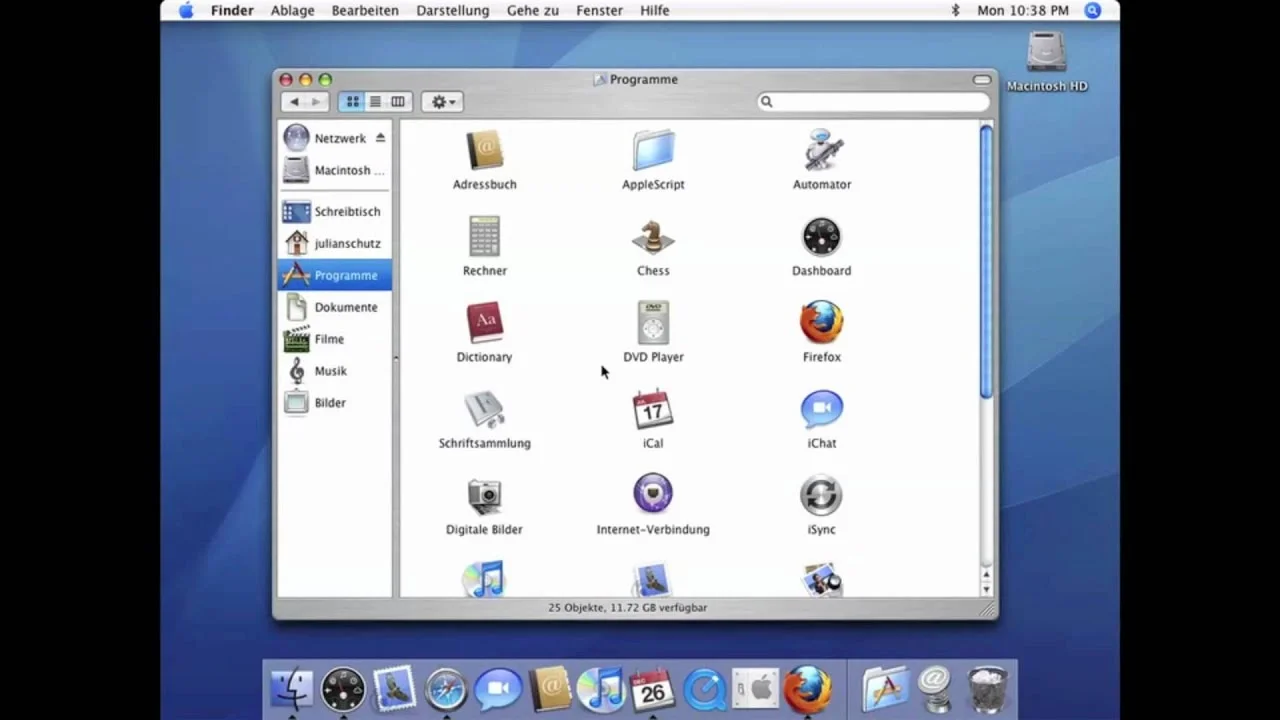Select the Internet-Verbindung app icon

[x=653, y=495]
